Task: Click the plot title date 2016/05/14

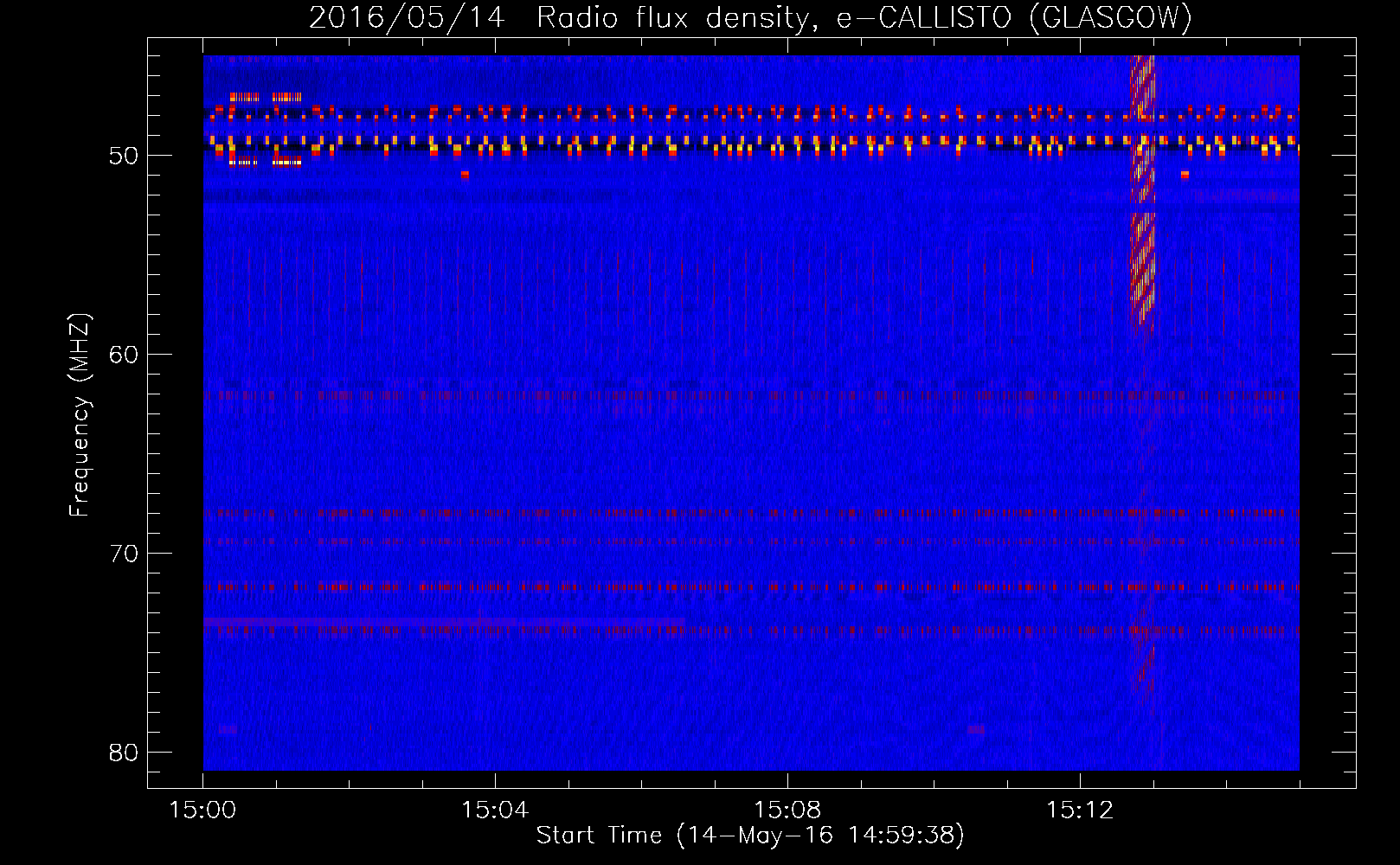Action: 407,18
